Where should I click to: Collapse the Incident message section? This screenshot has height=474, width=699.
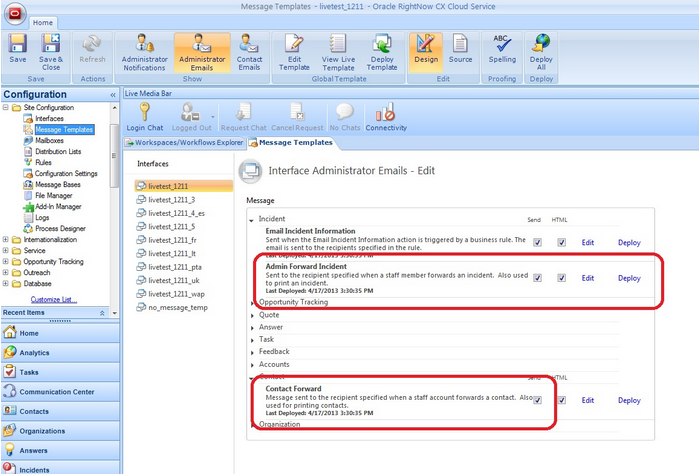tap(251, 220)
